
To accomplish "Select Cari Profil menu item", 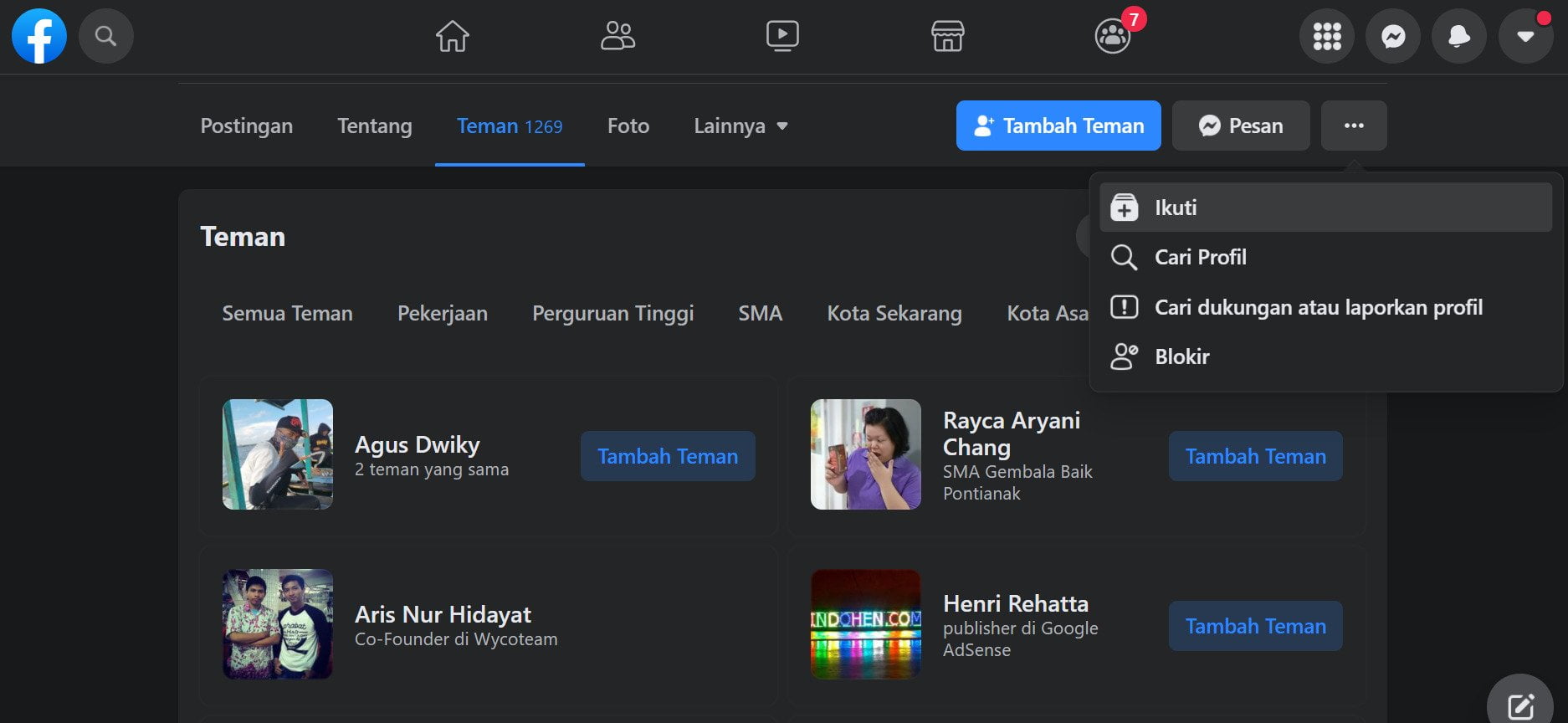I will (x=1325, y=257).
